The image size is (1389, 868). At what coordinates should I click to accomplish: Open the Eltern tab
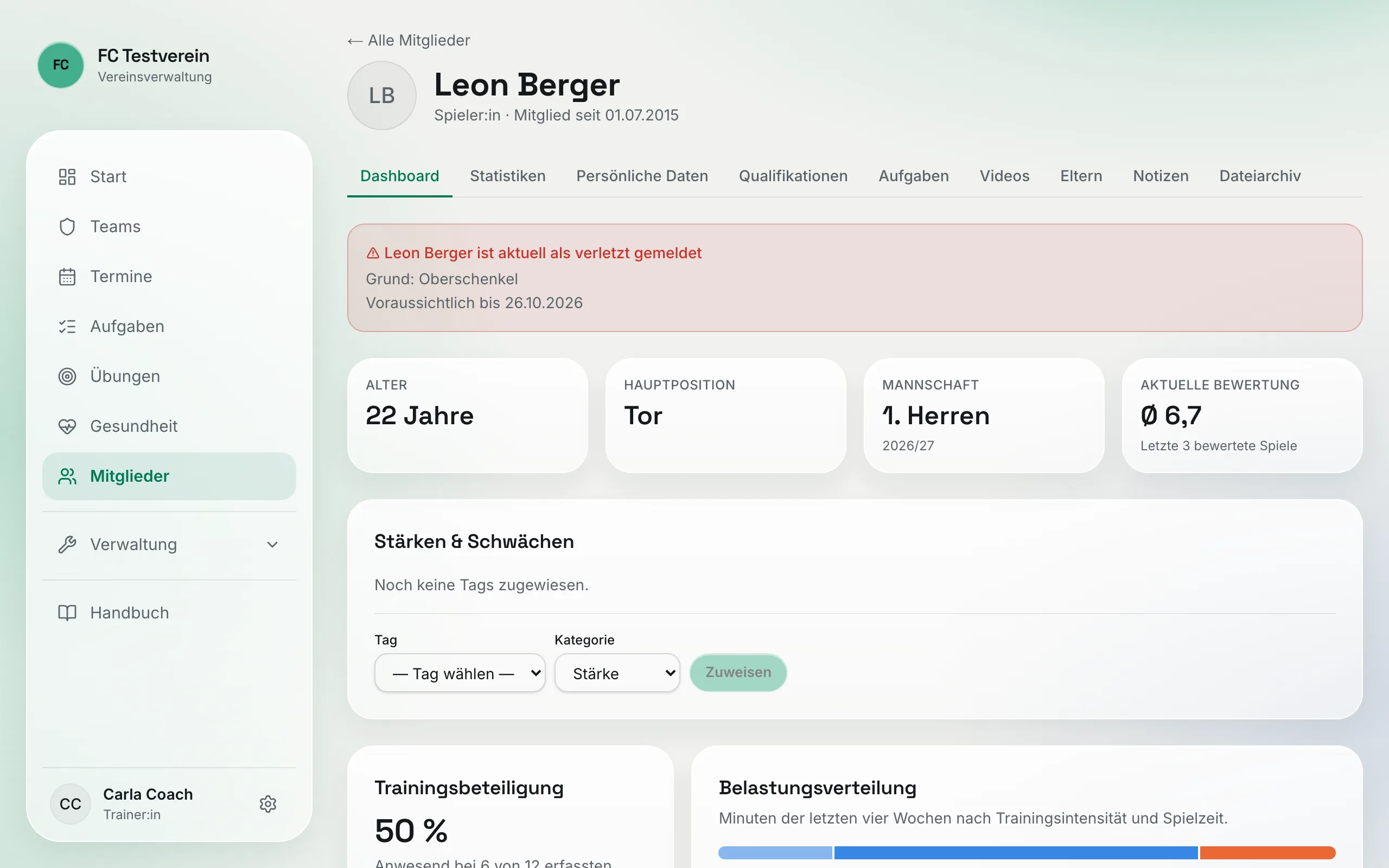pos(1081,176)
